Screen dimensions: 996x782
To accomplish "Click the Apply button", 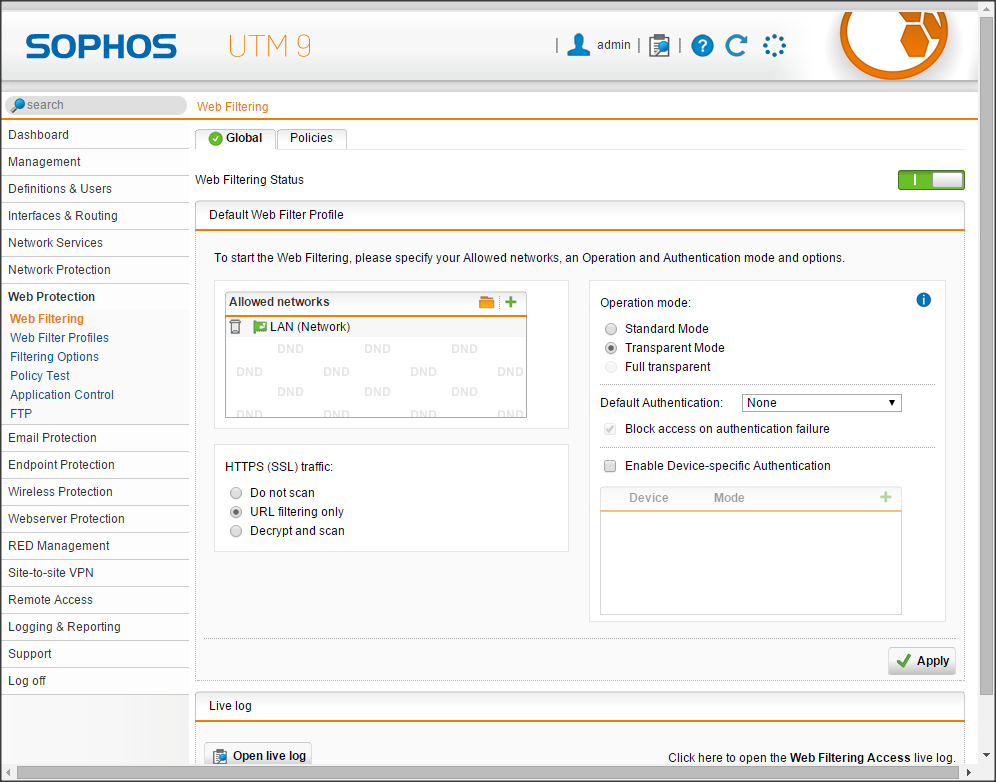I will (x=922, y=661).
